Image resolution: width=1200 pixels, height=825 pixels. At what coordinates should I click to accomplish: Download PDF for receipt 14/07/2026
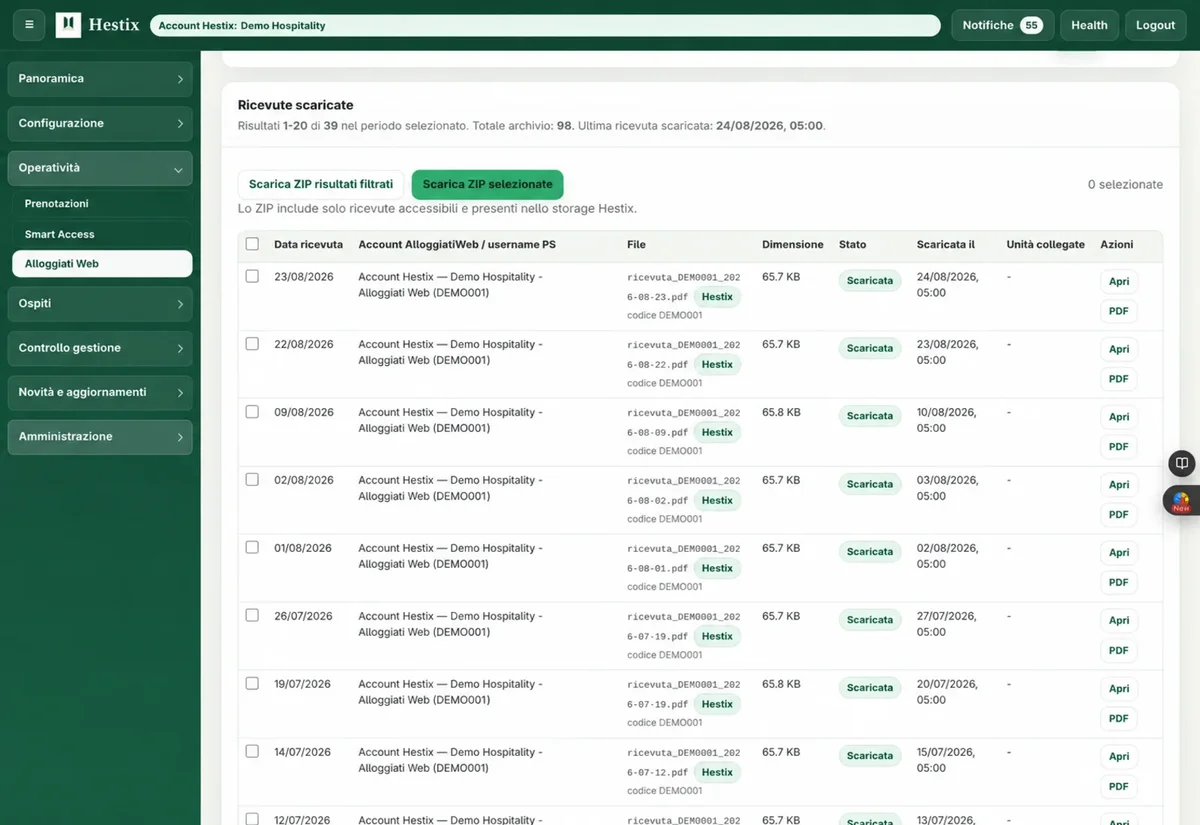[1119, 787]
